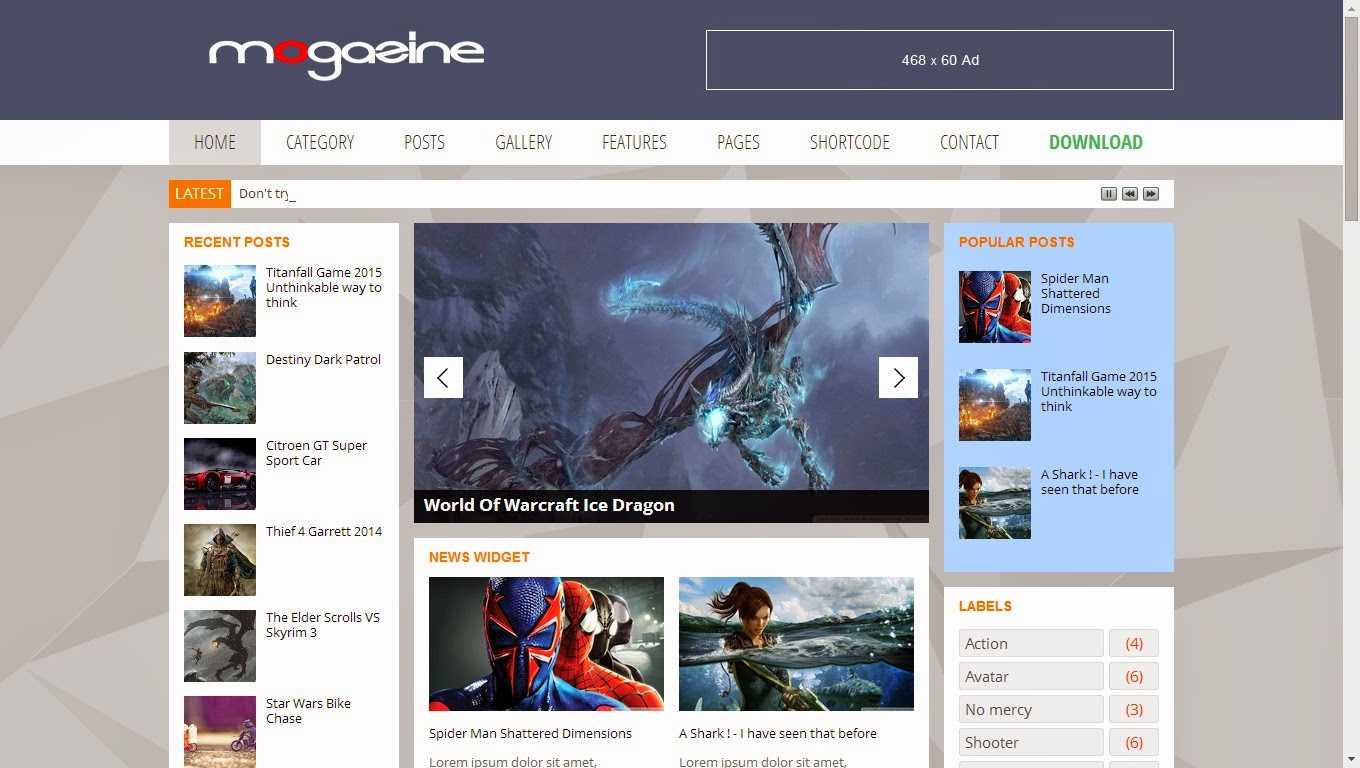The height and width of the screenshot is (768, 1360).
Task: Advance slider with right arrow
Action: coord(898,377)
